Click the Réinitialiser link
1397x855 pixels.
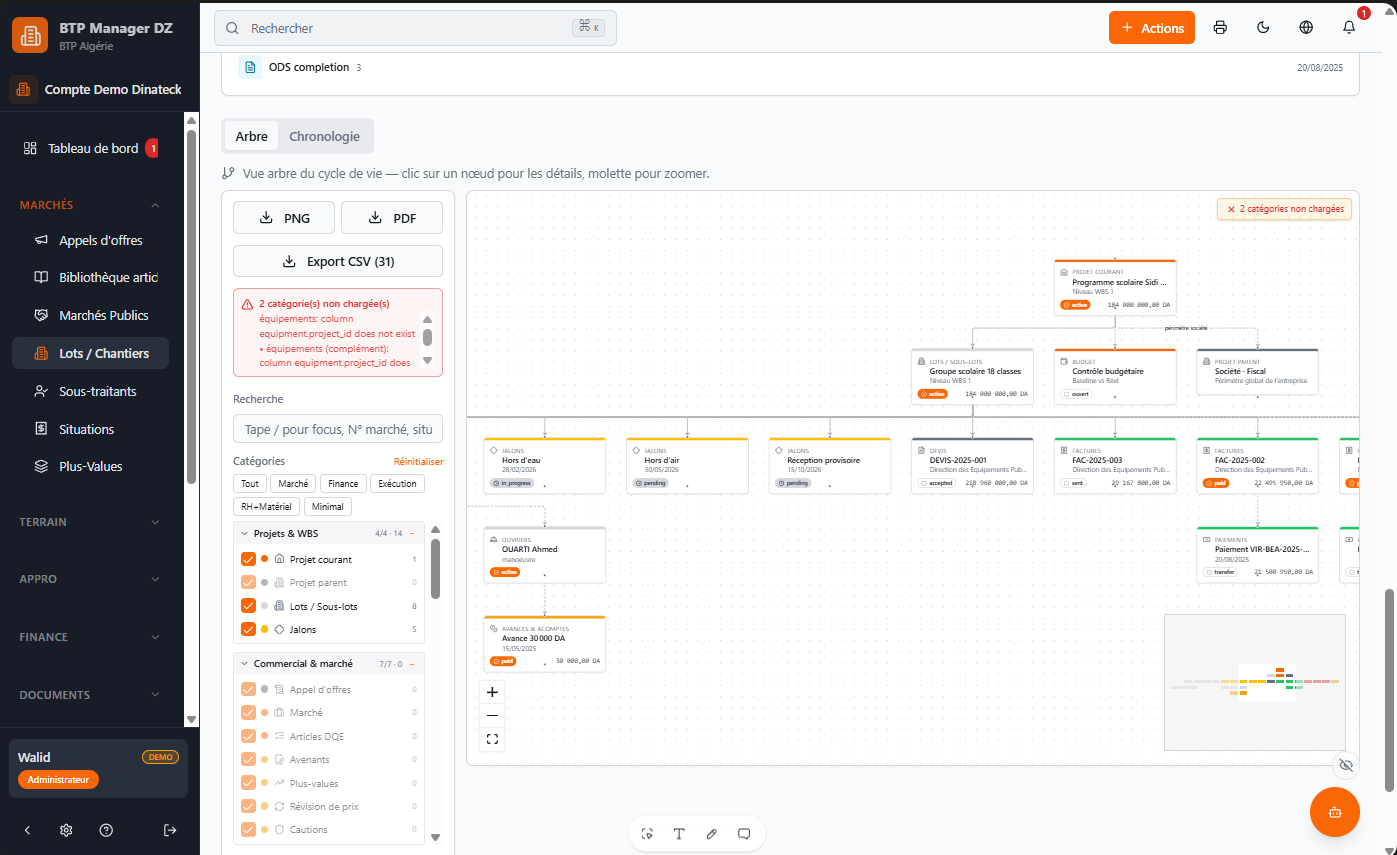click(419, 462)
